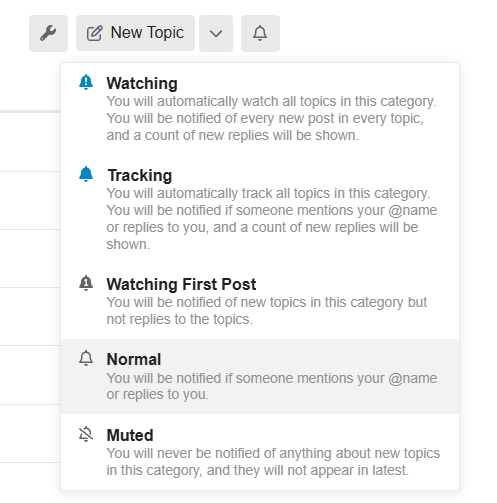The width and height of the screenshot is (497, 503).
Task: Choose the Normal notification level
Action: tap(260, 376)
